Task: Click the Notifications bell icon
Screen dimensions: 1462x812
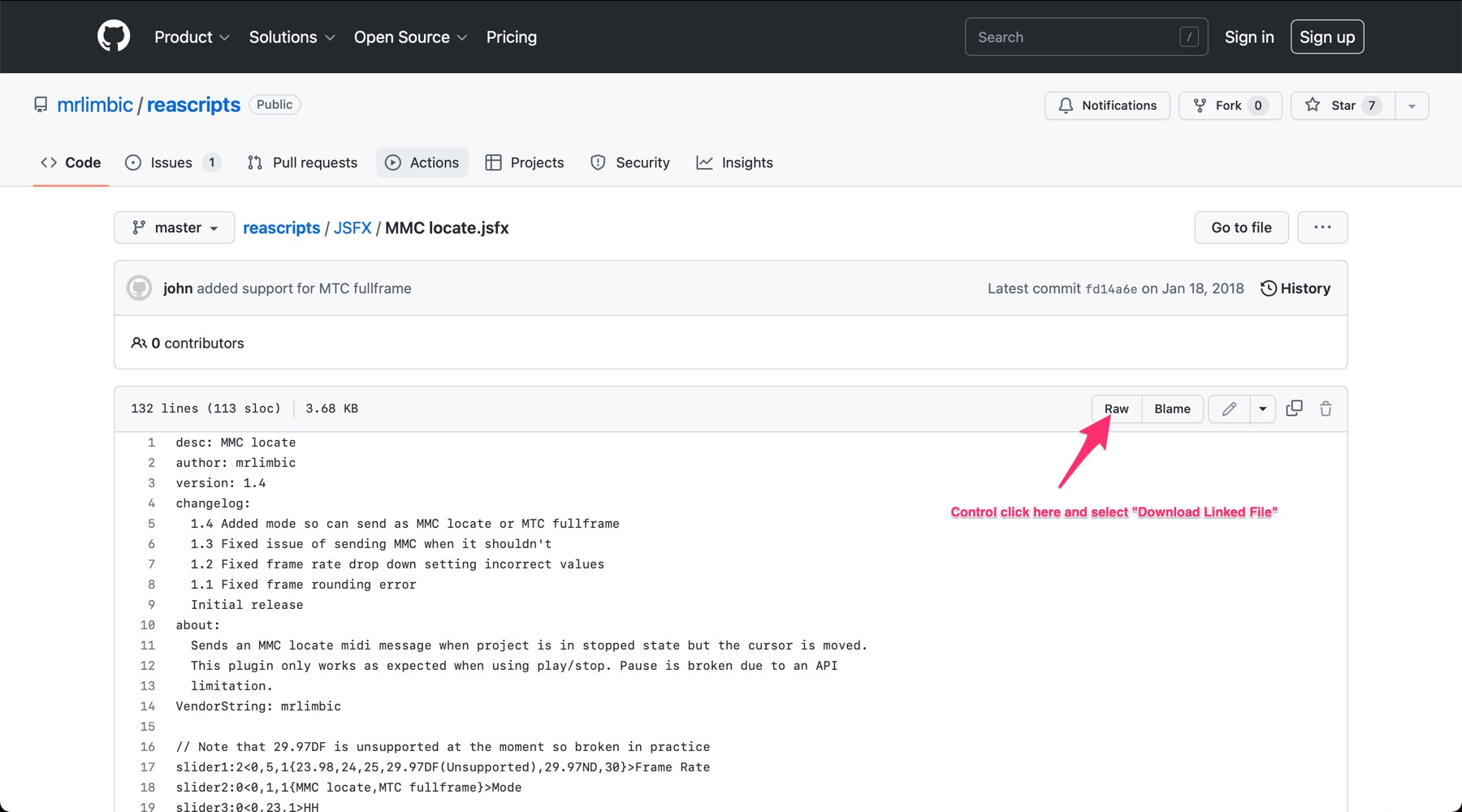Action: coord(1066,106)
